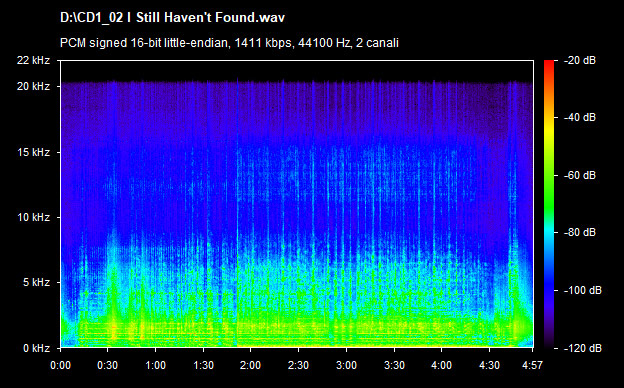This screenshot has height=388, width=624.
Task: Click the '-60 dB' legend label
Action: point(580,175)
